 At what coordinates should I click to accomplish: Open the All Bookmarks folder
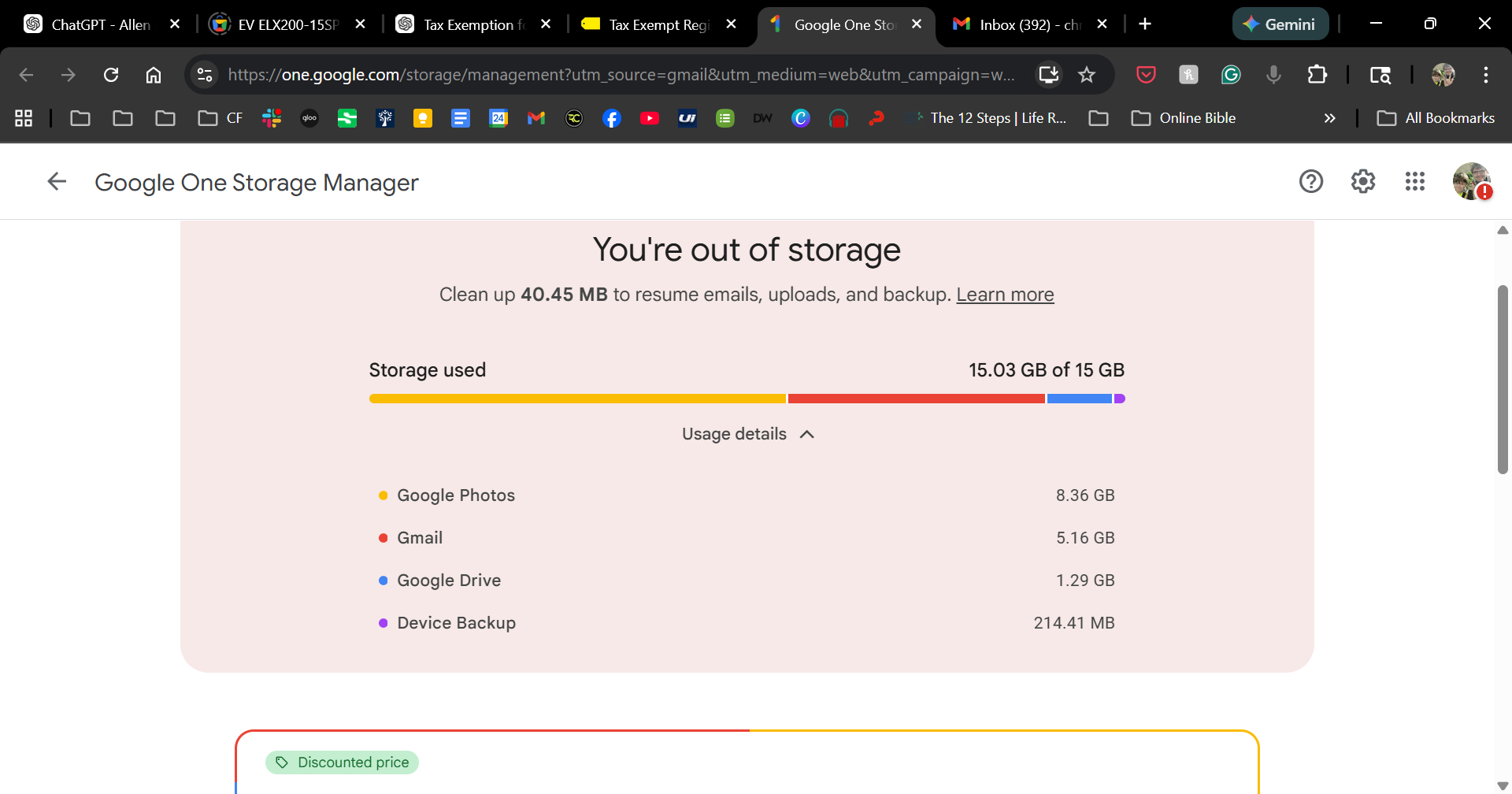tap(1435, 118)
